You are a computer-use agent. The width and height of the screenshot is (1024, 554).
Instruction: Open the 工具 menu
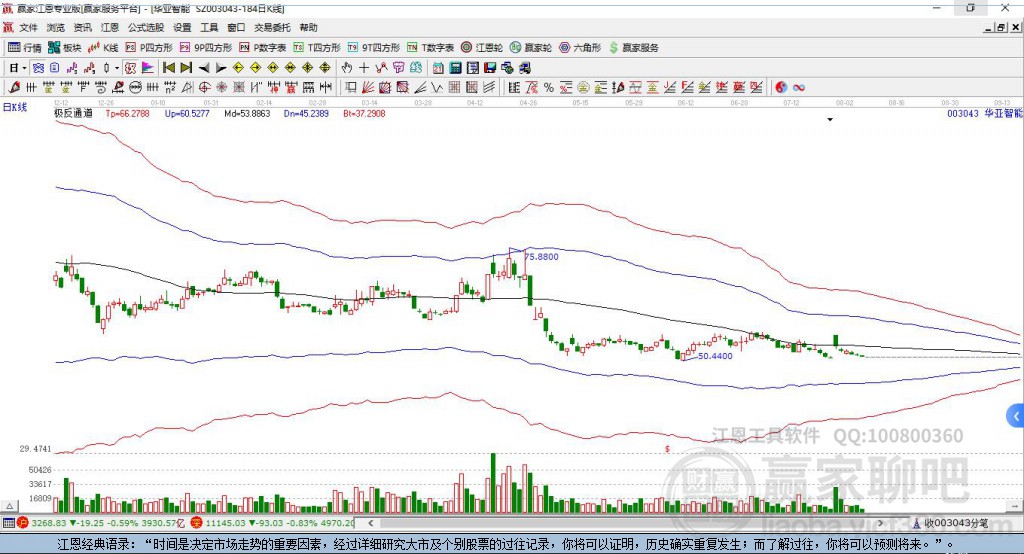[209, 27]
